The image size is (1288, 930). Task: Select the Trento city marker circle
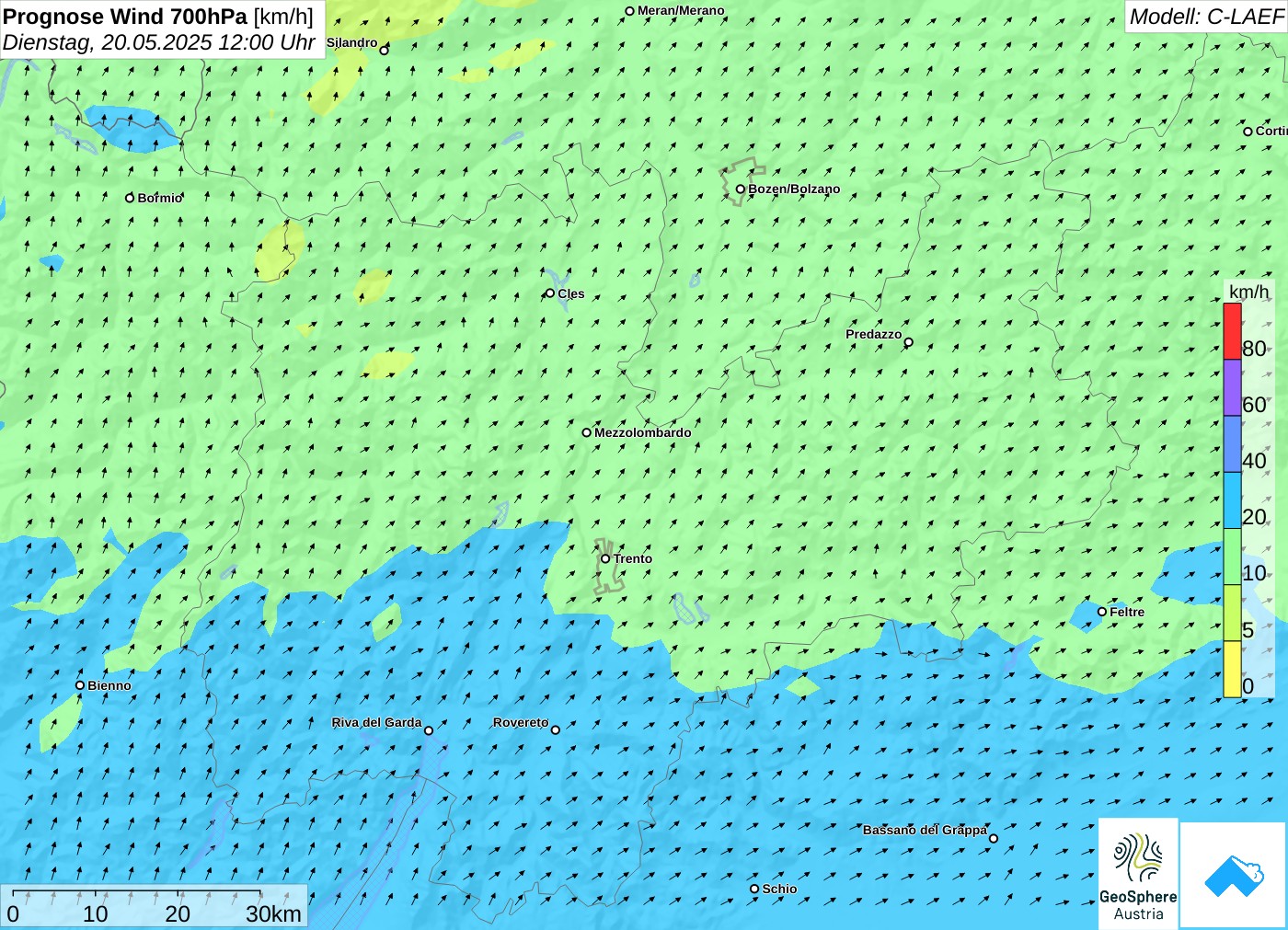point(605,558)
